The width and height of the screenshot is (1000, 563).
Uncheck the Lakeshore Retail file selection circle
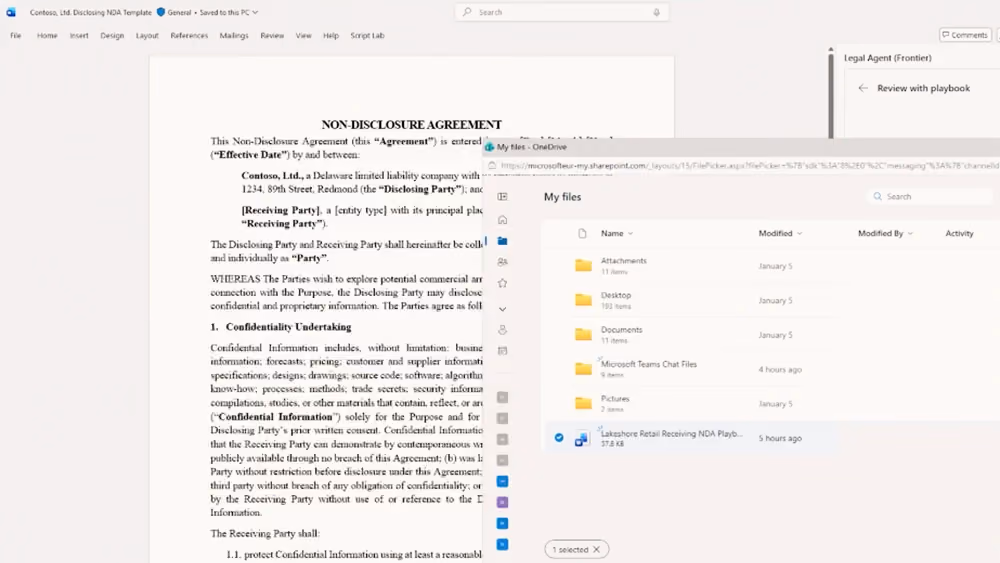(x=559, y=437)
